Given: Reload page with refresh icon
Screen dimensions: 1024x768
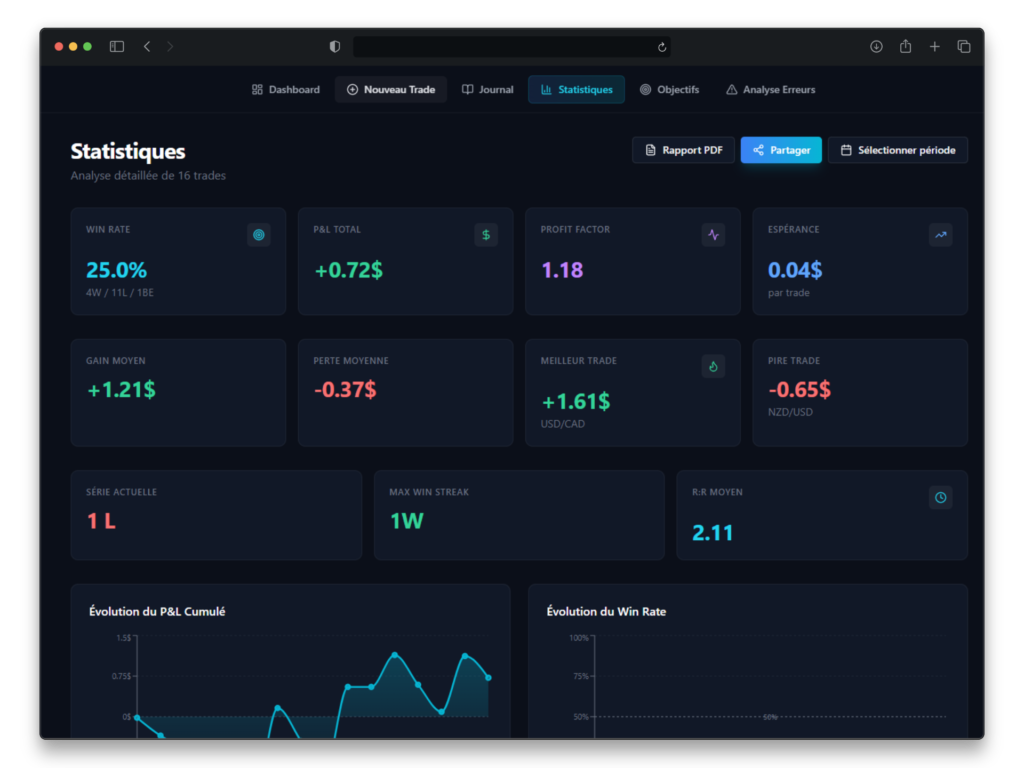Looking at the screenshot, I should click(662, 47).
